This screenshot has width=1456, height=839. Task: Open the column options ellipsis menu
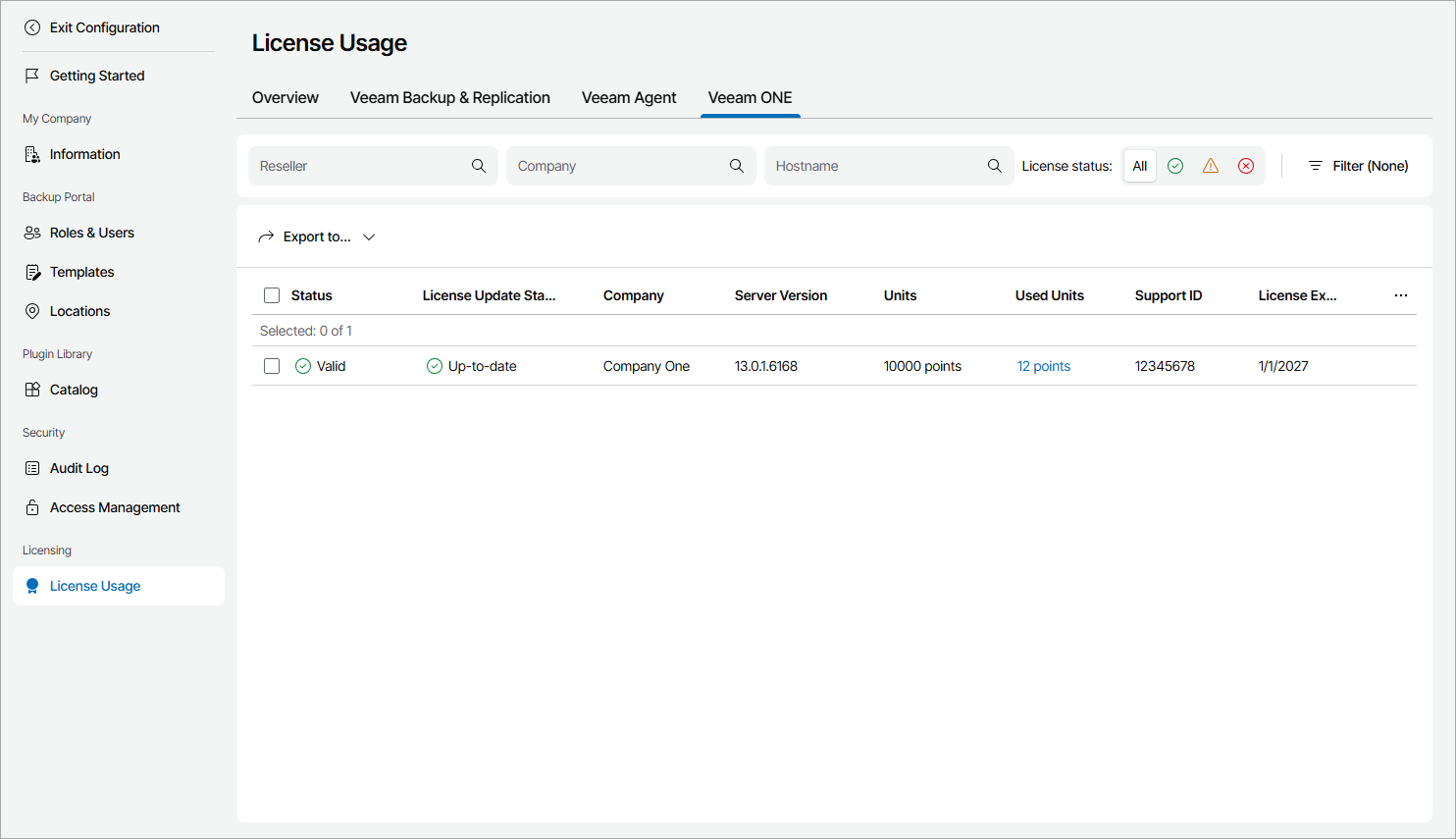coord(1401,295)
